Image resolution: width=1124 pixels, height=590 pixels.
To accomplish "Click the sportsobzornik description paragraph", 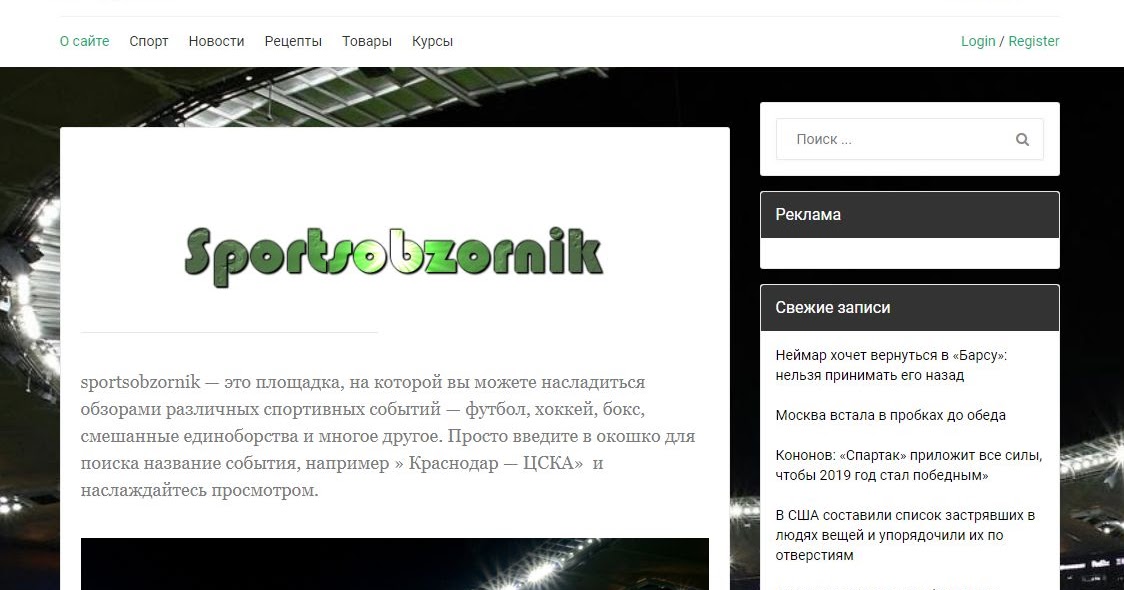I will click(x=388, y=436).
